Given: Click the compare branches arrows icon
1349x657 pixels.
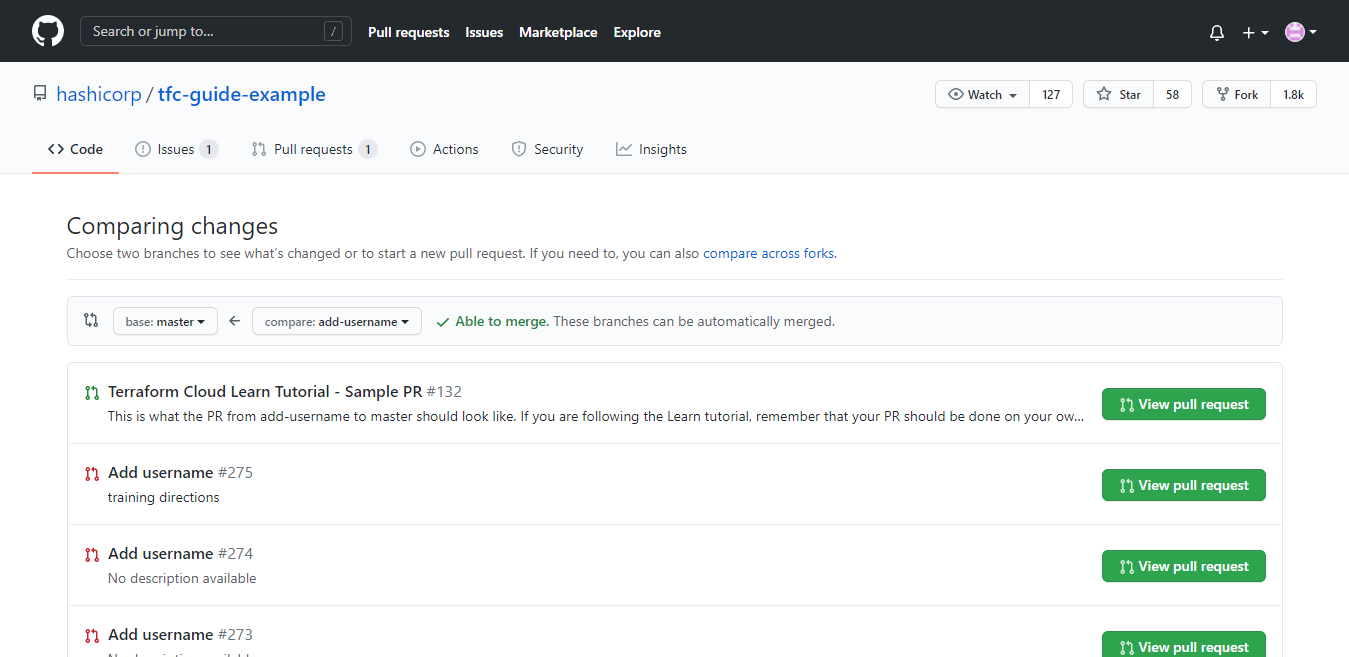Looking at the screenshot, I should point(90,319).
